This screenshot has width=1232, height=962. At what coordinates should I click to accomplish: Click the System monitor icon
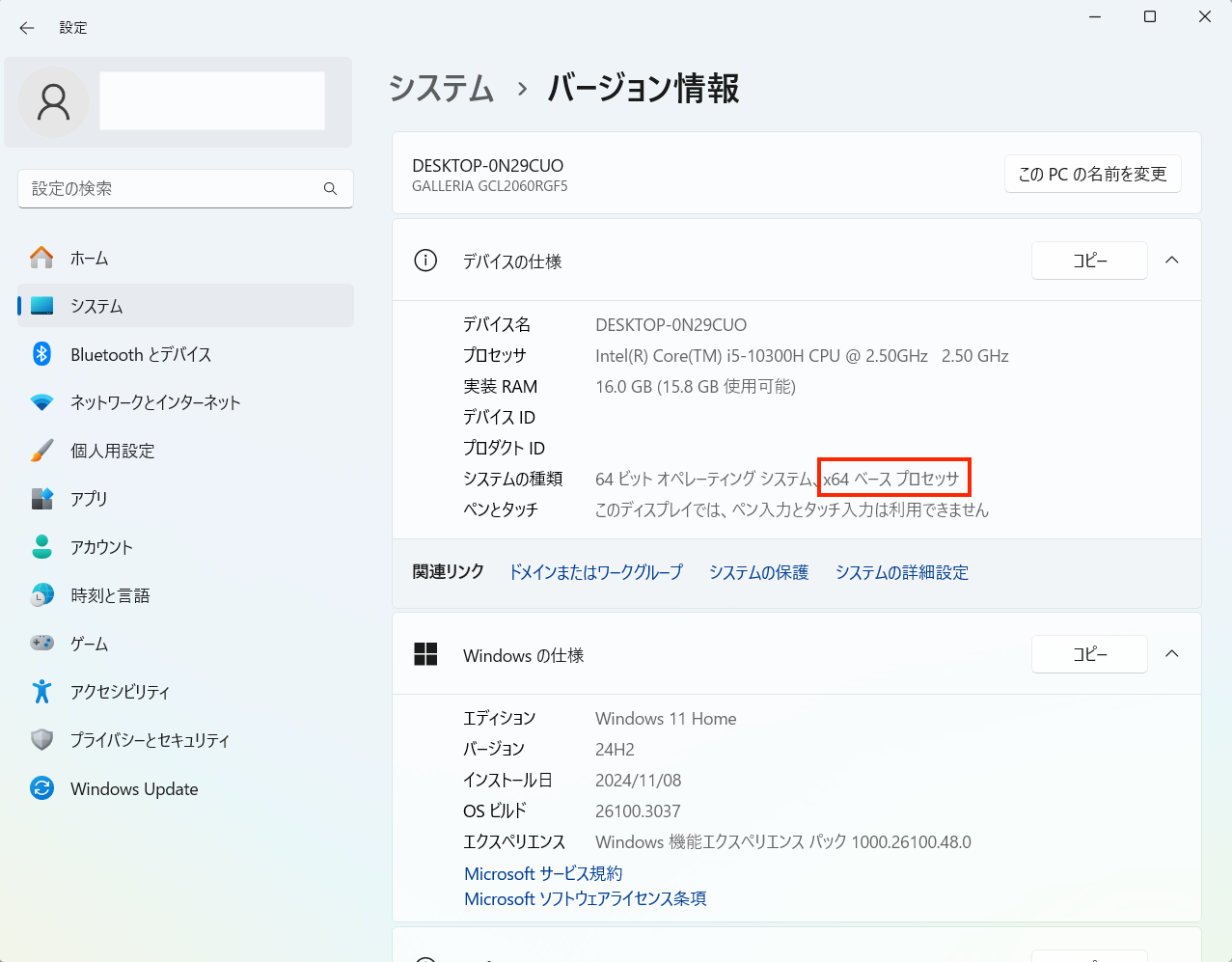pyautogui.click(x=41, y=306)
